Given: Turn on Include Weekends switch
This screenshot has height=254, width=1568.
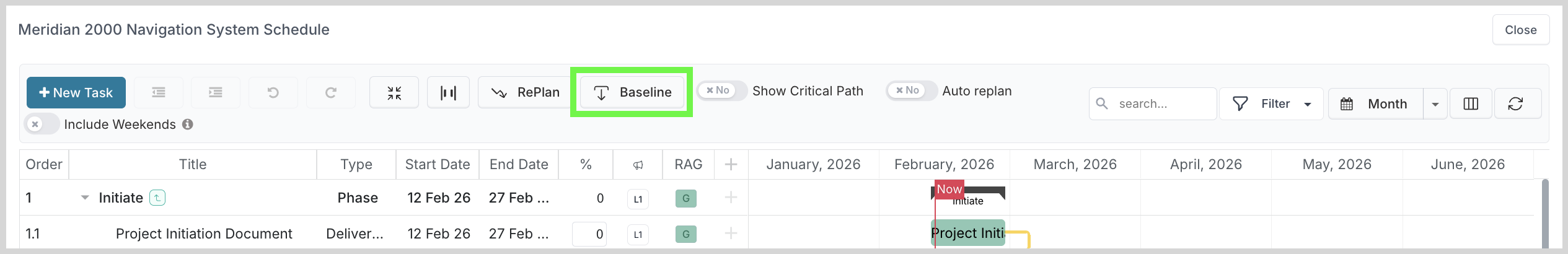Looking at the screenshot, I should point(42,124).
